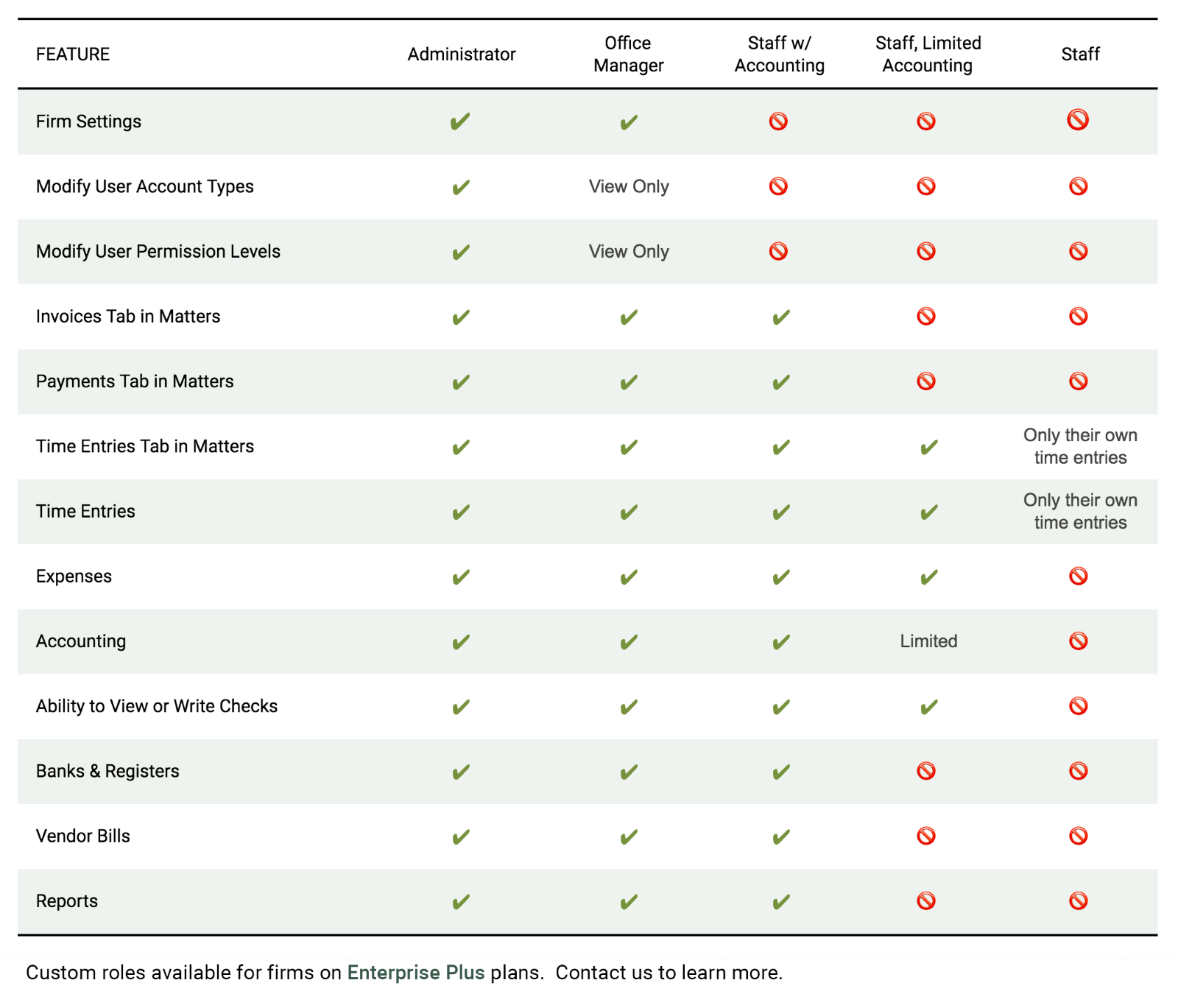The height and width of the screenshot is (1008, 1178).
Task: Click Only their own time entries in Time Entries Tab row
Action: [1080, 446]
